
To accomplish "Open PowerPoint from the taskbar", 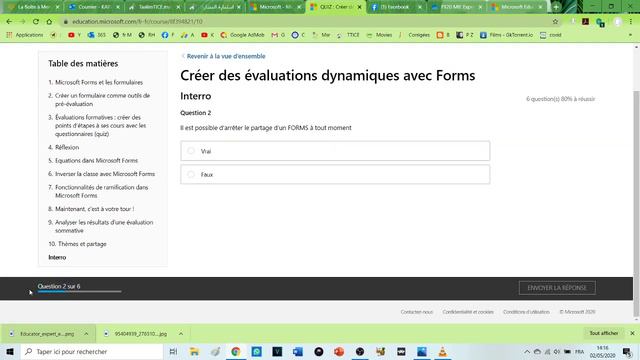I will tap(339, 351).
